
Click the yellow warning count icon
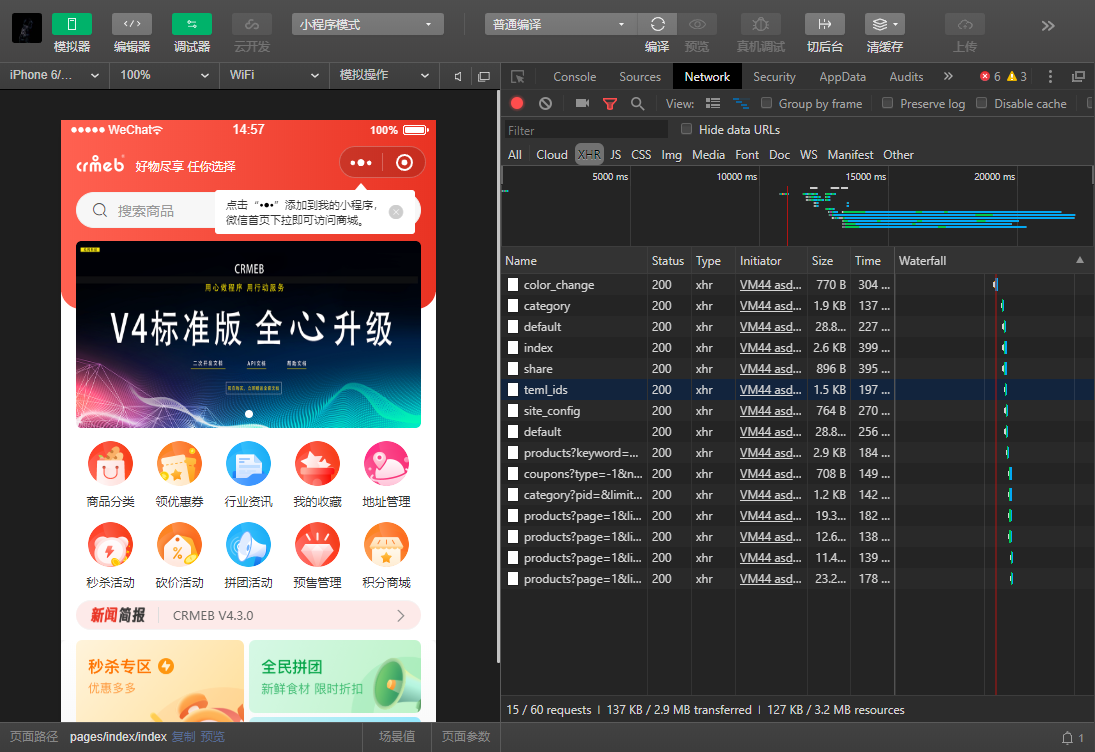point(1012,77)
